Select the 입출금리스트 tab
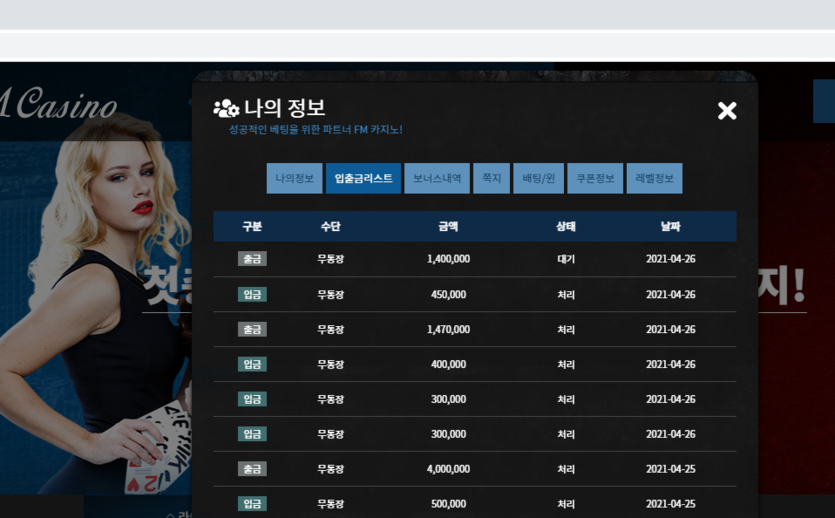This screenshot has width=835, height=518. [363, 178]
